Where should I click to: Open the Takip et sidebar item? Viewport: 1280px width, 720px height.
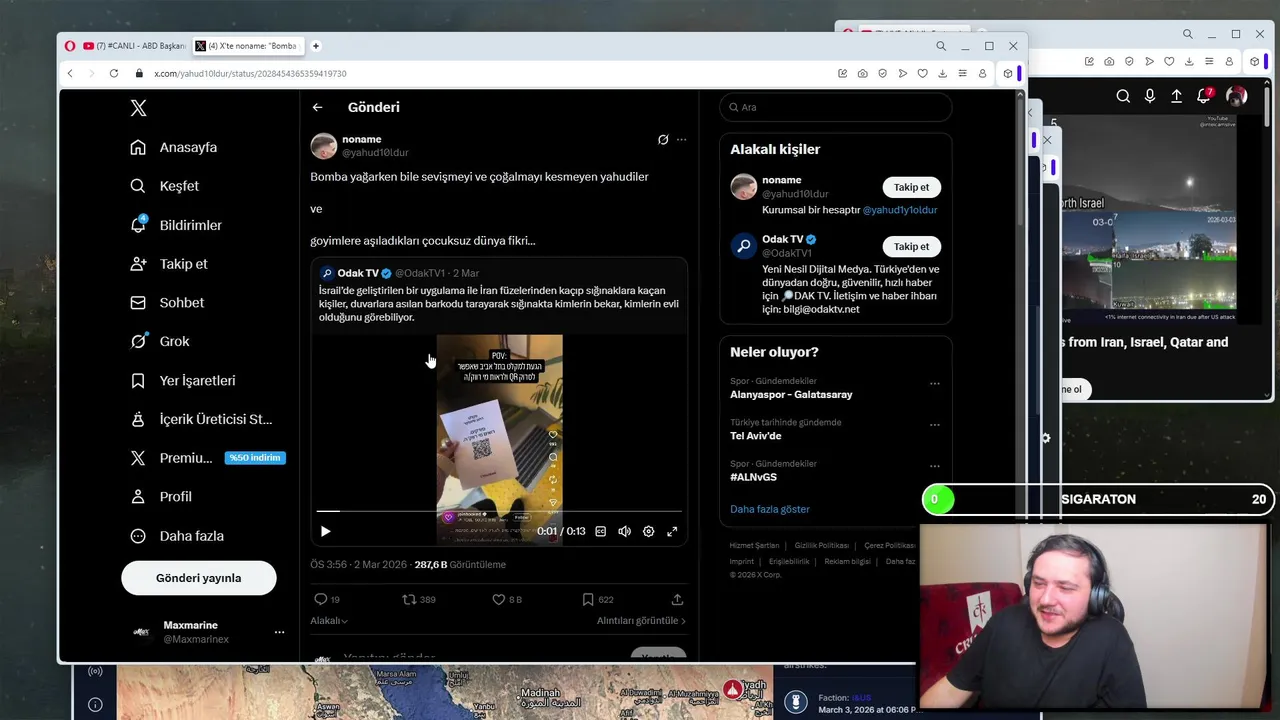(169, 264)
